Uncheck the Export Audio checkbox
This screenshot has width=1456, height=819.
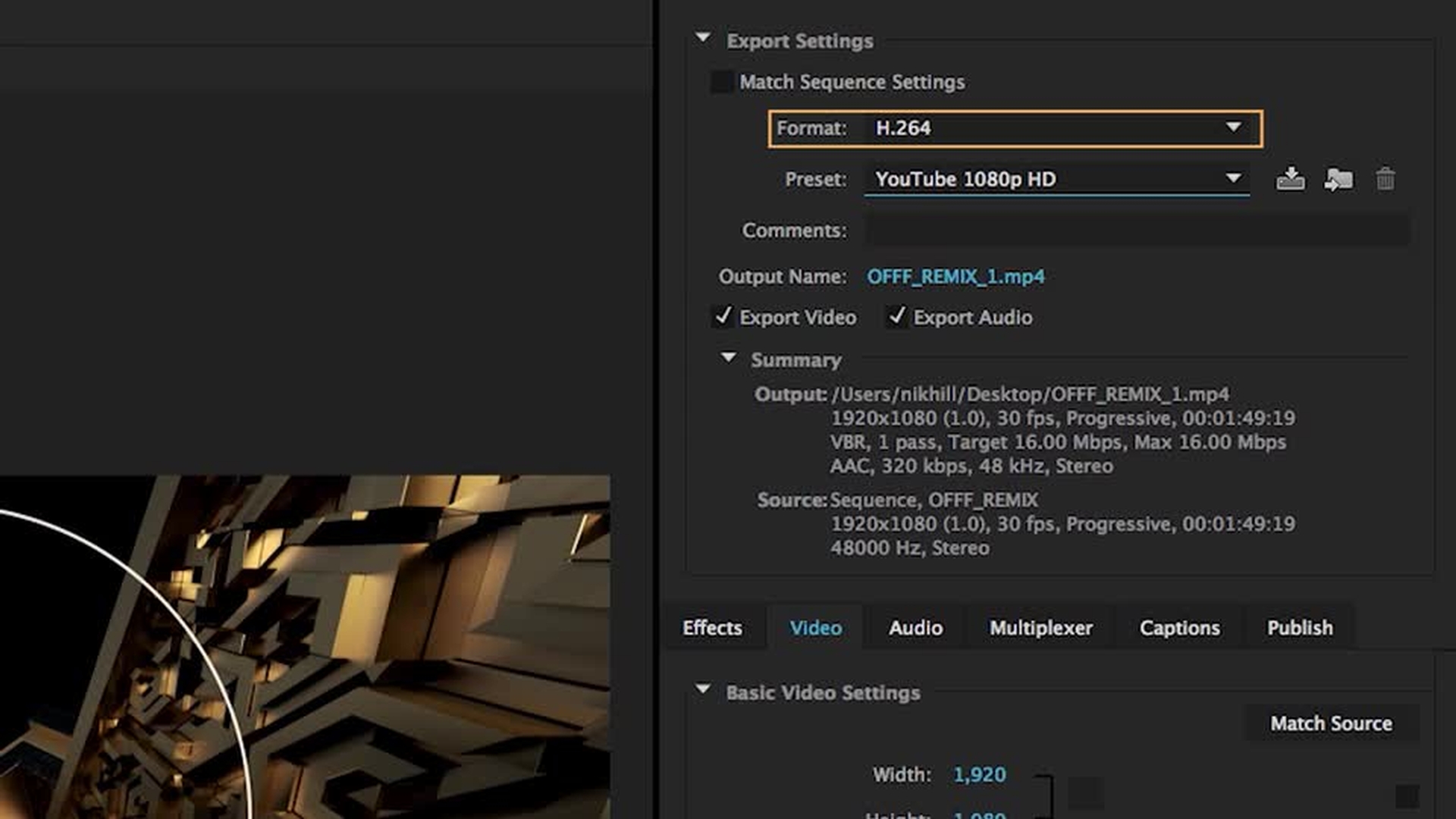(x=897, y=317)
